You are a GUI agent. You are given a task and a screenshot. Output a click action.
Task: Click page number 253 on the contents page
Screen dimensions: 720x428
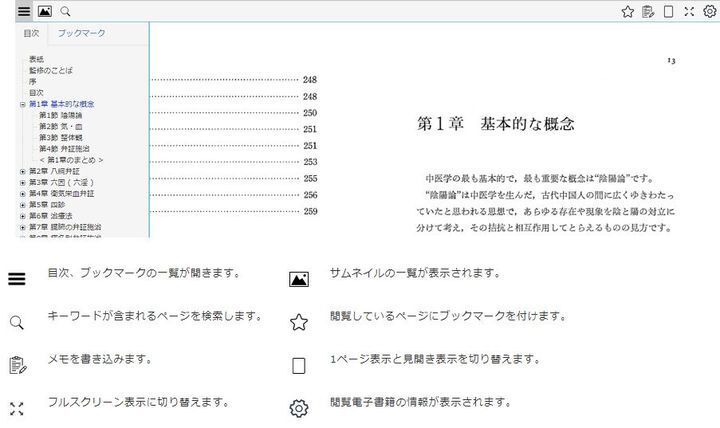(310, 162)
